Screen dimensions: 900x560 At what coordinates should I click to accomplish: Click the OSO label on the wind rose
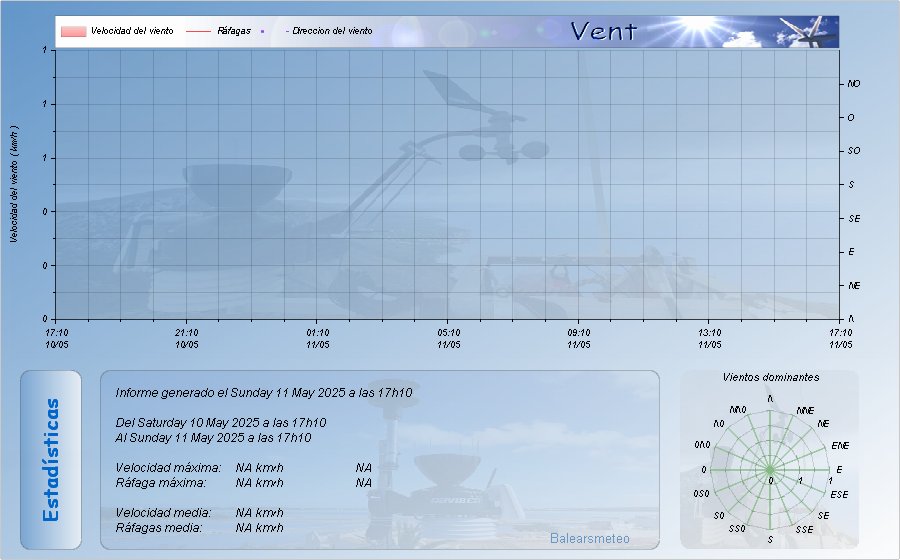(701, 494)
